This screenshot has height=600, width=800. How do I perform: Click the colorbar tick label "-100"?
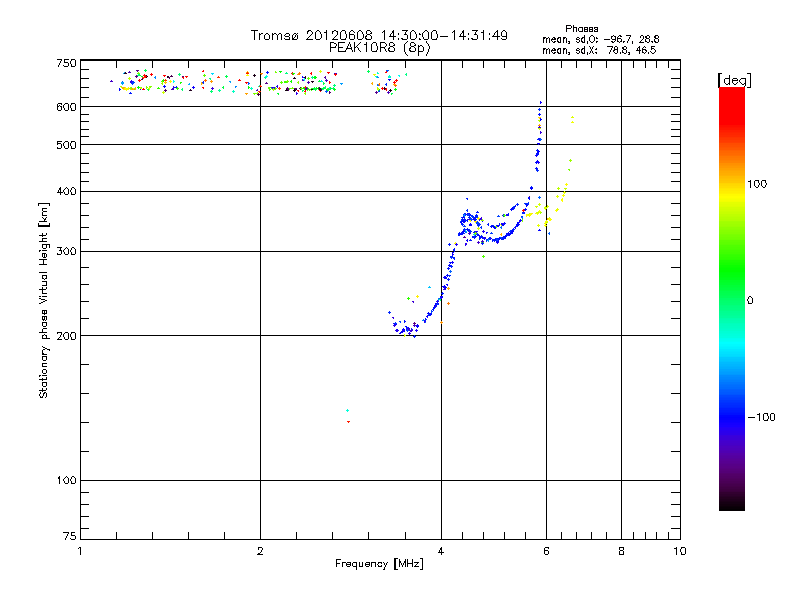(761, 417)
